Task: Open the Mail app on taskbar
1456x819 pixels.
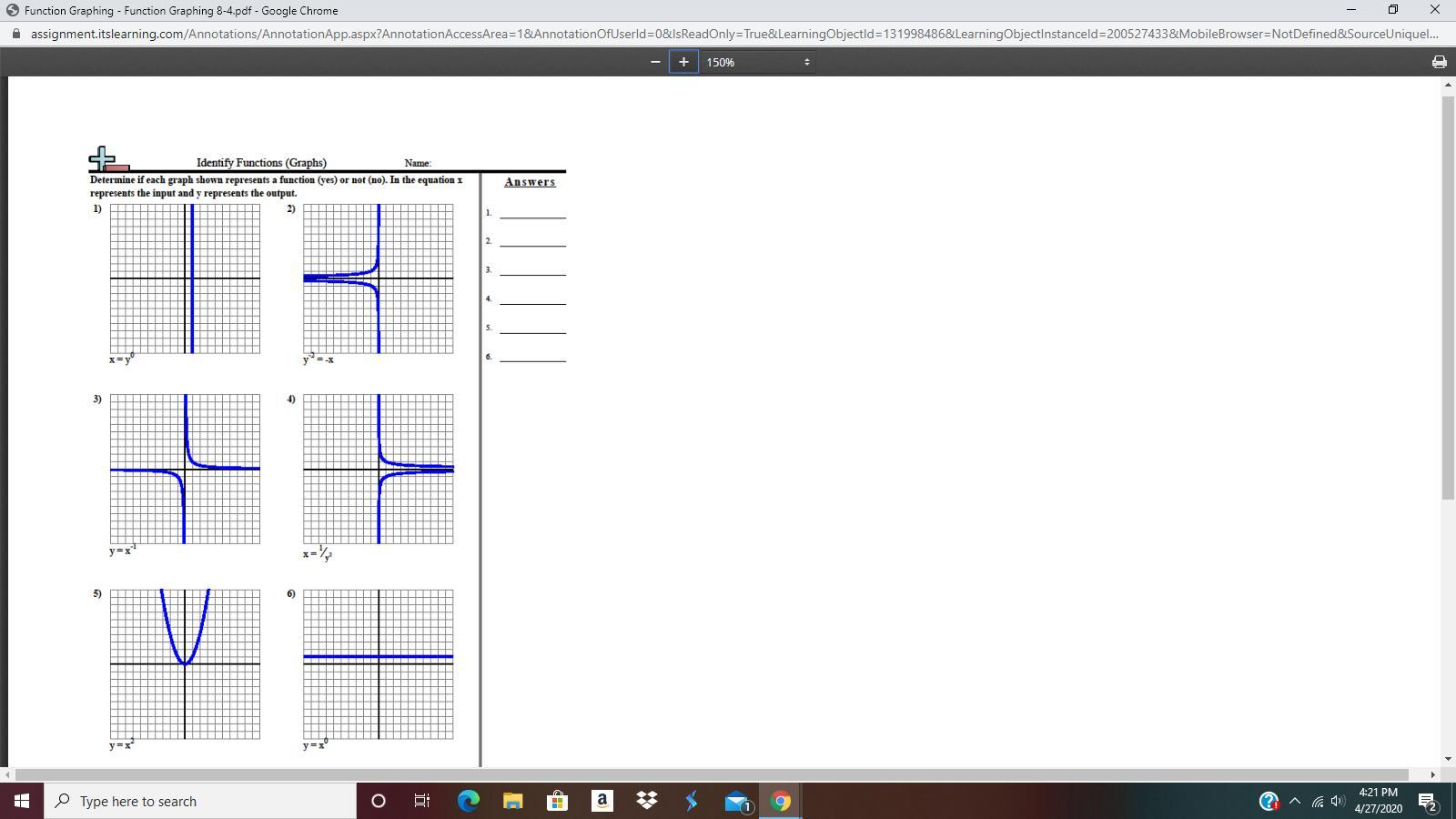Action: (736, 801)
